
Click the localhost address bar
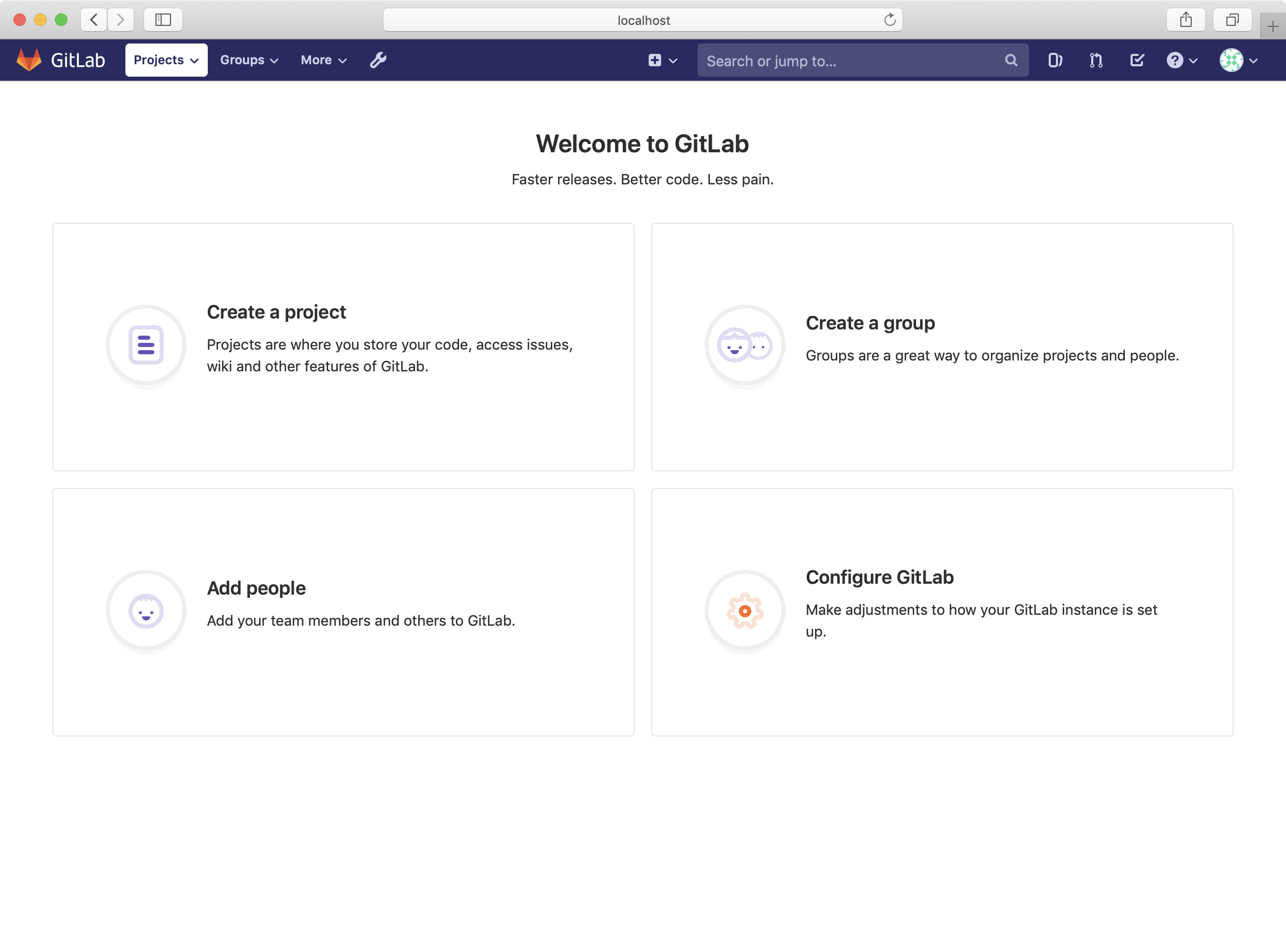[642, 20]
